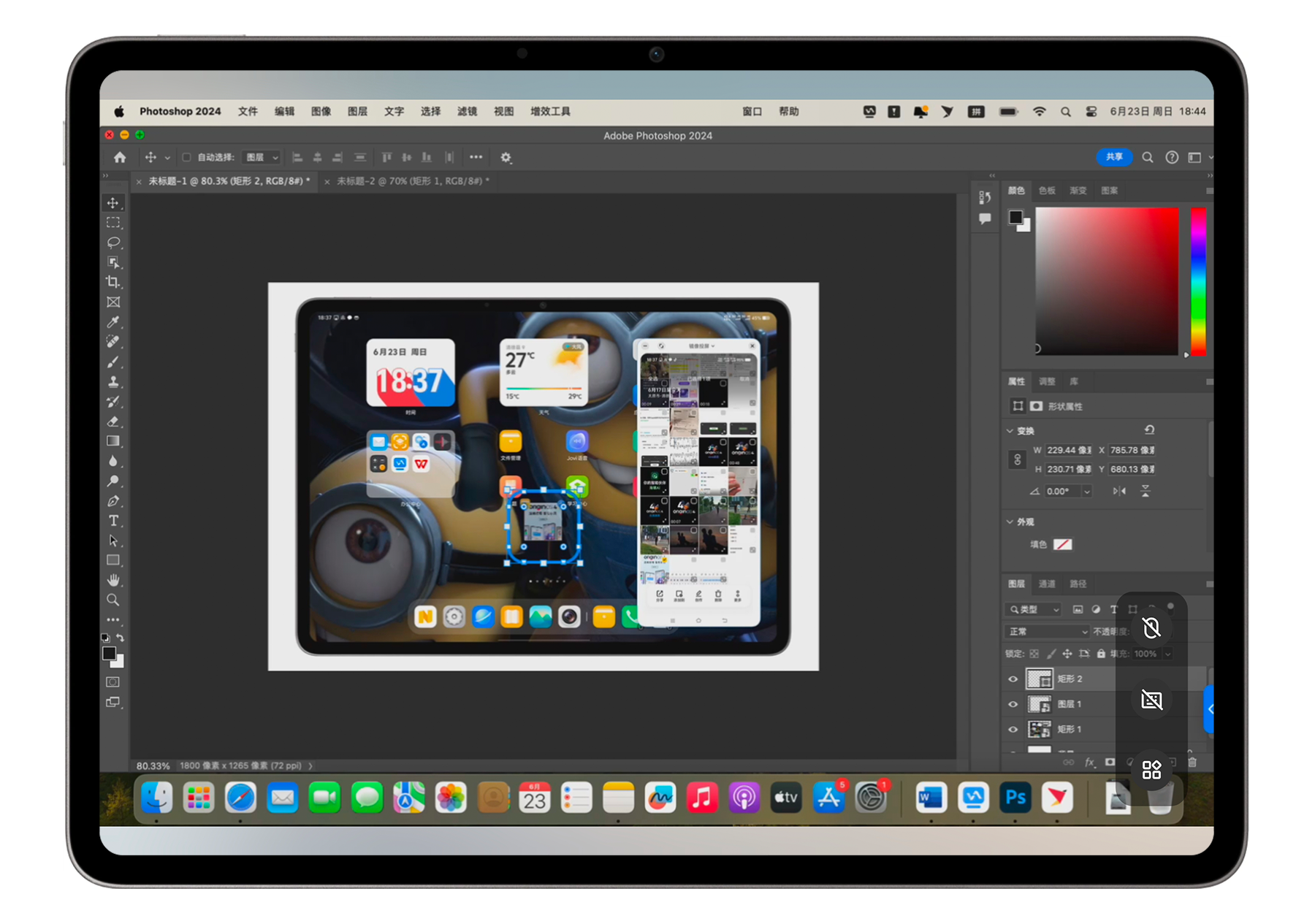
Task: Toggle lock transparent pixels
Action: pos(1034,654)
